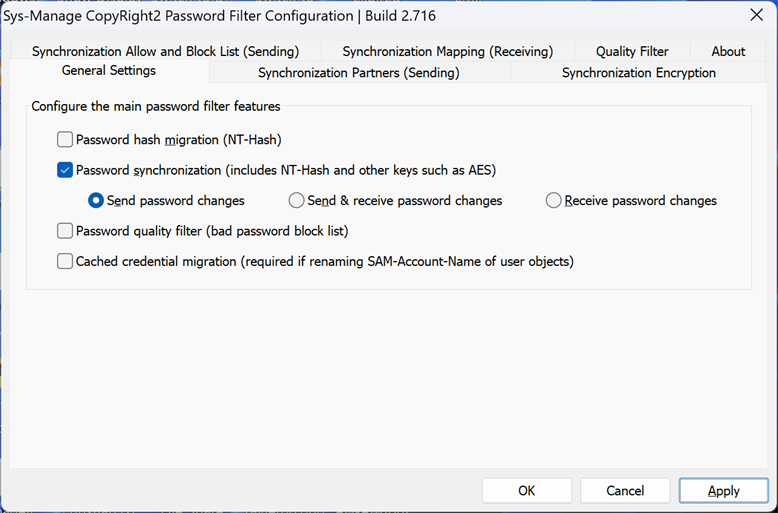This screenshot has height=513, width=778.
Task: Apply the configuration changes
Action: click(x=723, y=491)
